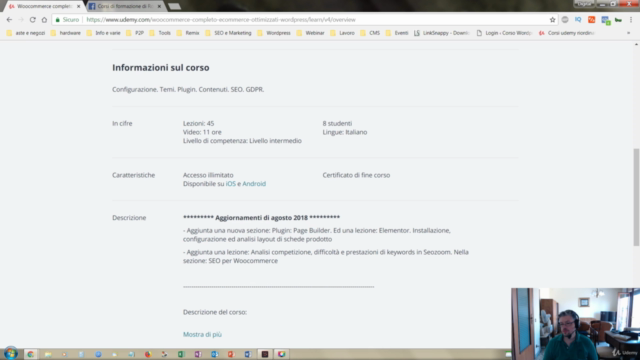Follow the Android link
Viewport: 640px width, 360px height.
click(254, 184)
